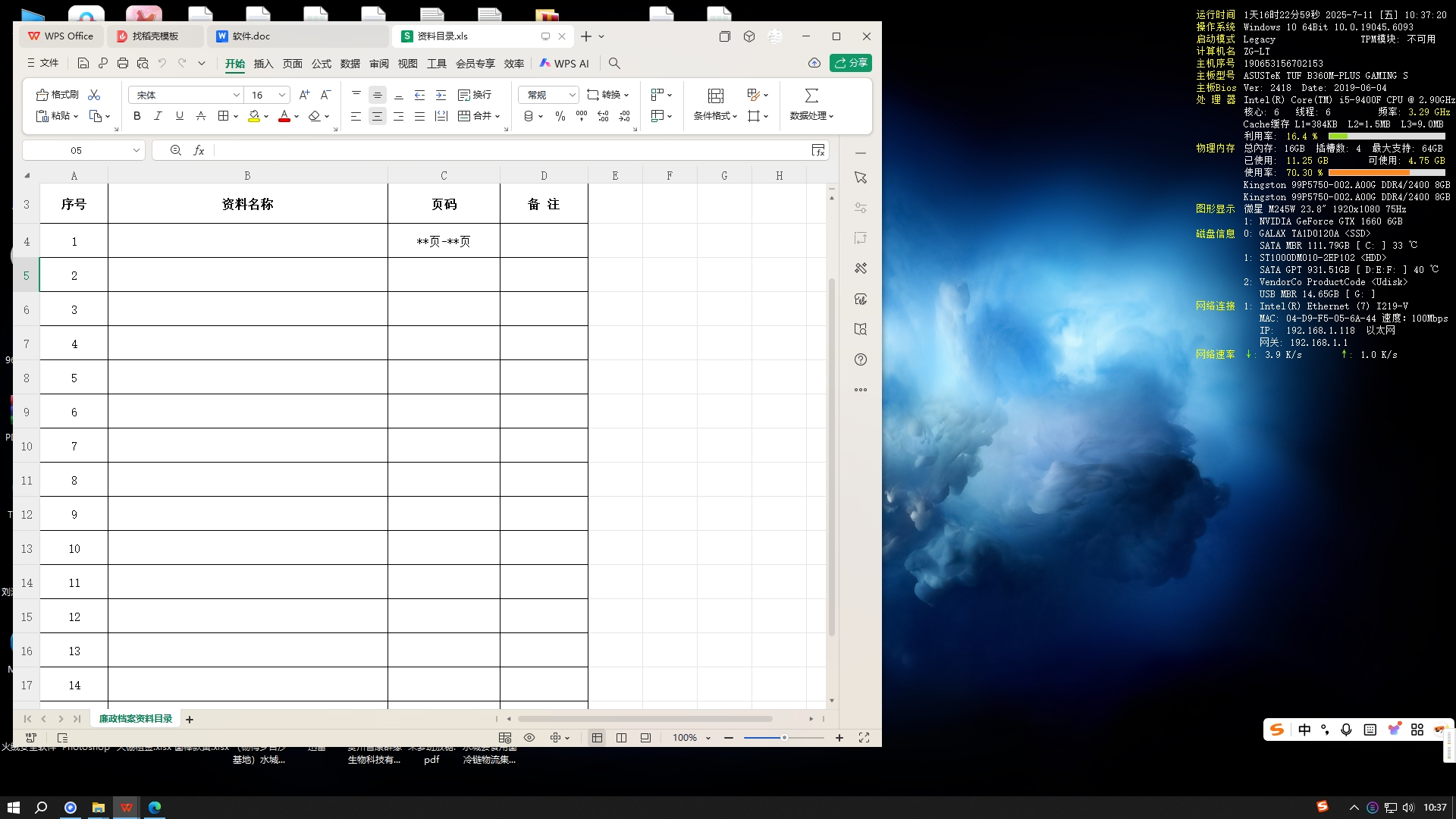Click the thousands separator icon
1456x819 pixels.
pos(582,116)
